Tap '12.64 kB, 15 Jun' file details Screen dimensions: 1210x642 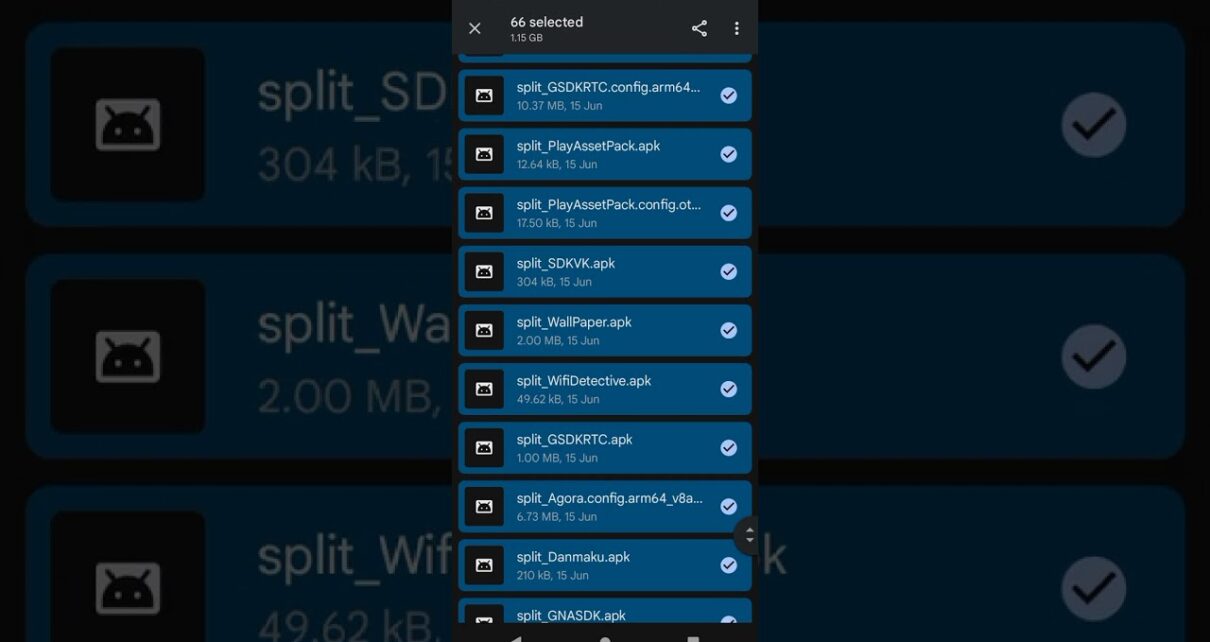557,164
